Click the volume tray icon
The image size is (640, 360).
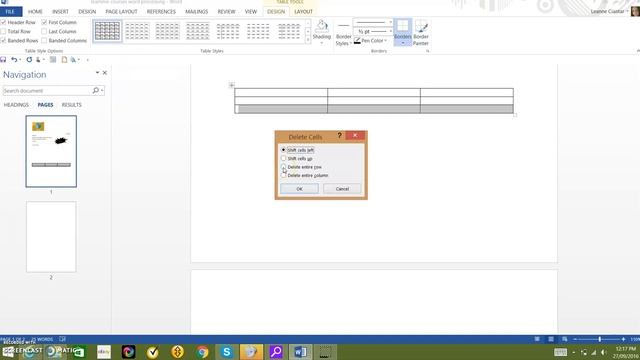click(x=603, y=352)
